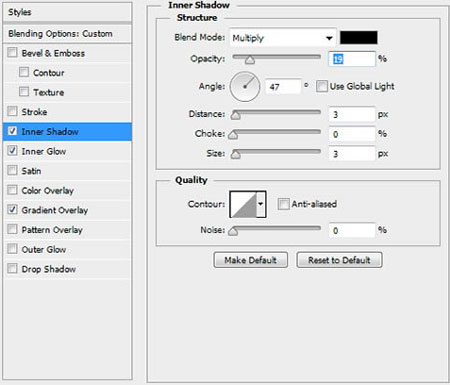Select the Satin style row
Viewport: 450px width, 385px height.
pyautogui.click(x=67, y=171)
